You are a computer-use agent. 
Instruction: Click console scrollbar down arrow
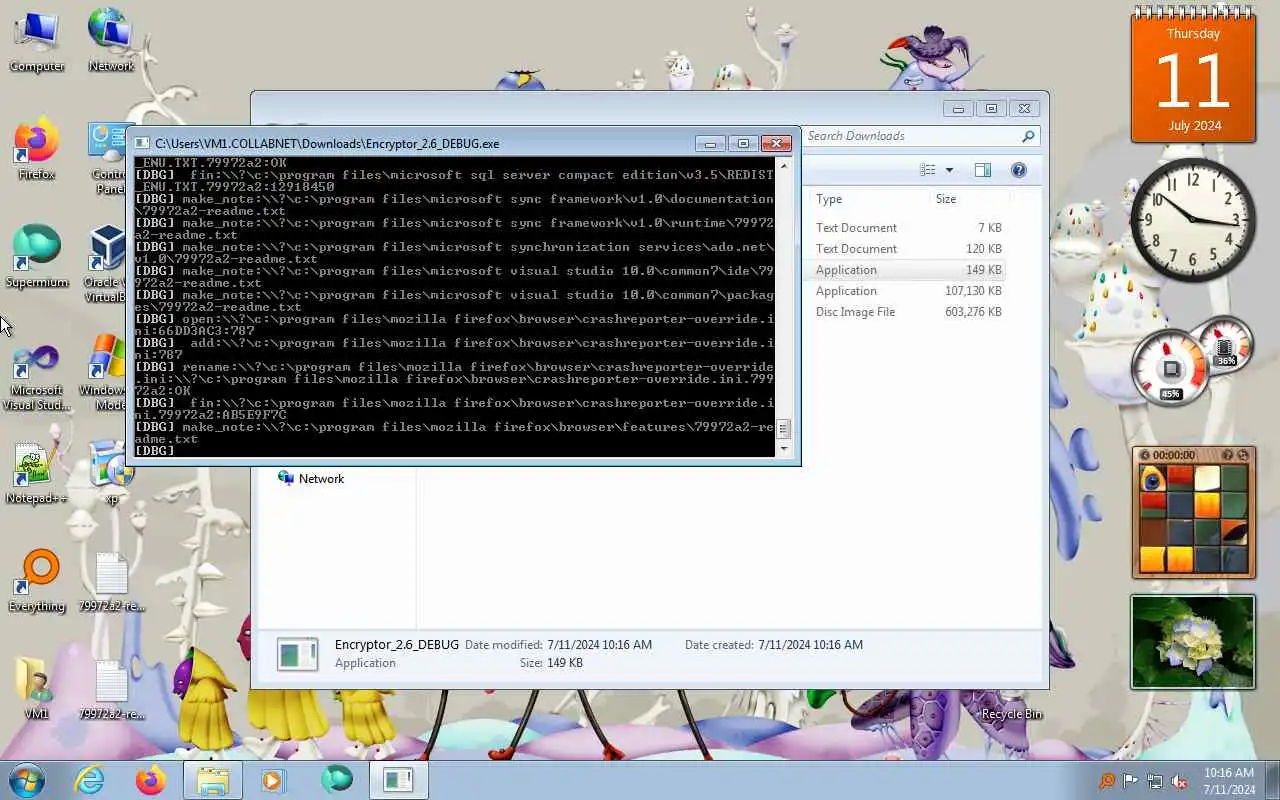click(784, 449)
